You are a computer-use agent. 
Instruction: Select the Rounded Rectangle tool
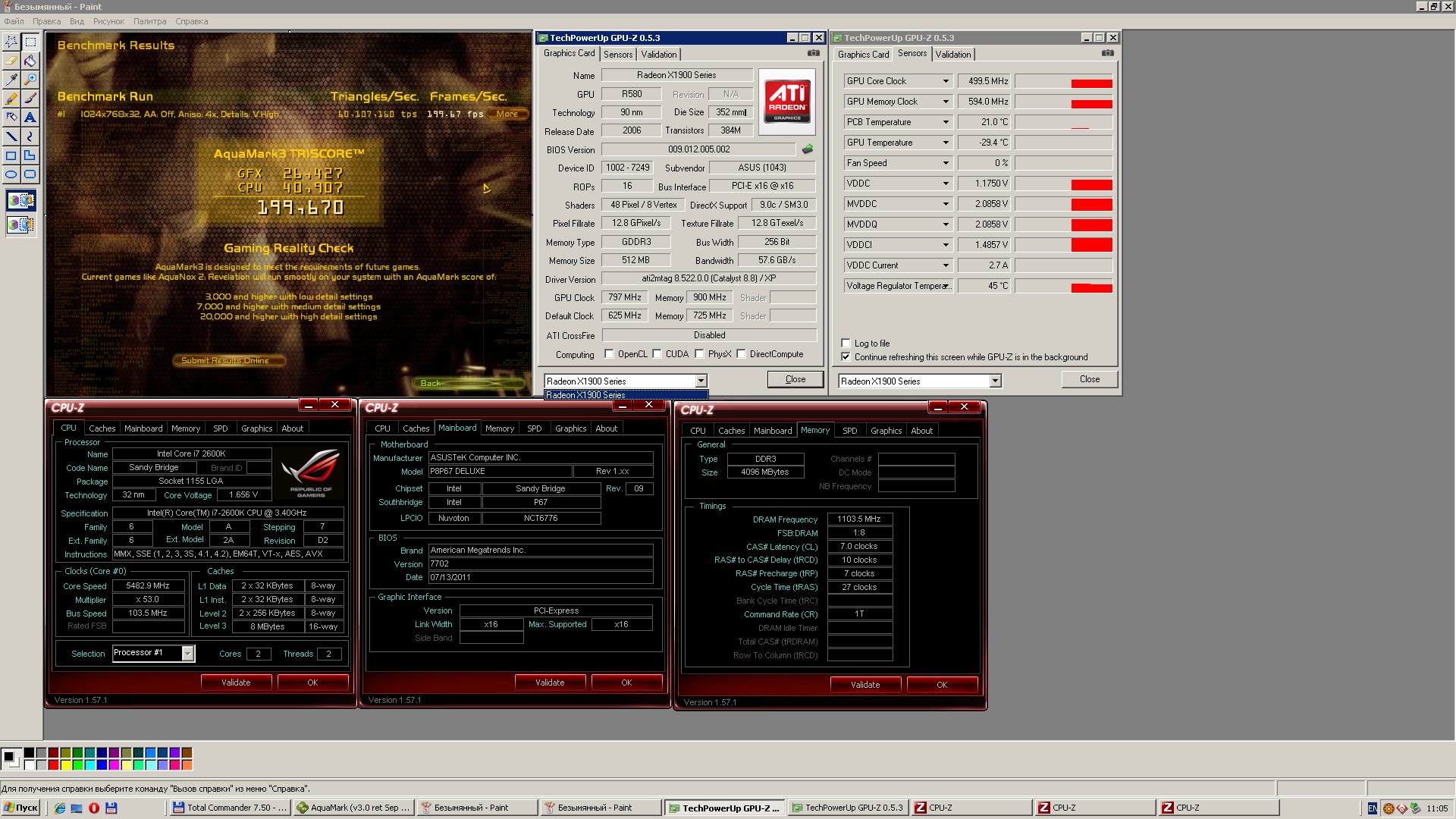[x=30, y=174]
